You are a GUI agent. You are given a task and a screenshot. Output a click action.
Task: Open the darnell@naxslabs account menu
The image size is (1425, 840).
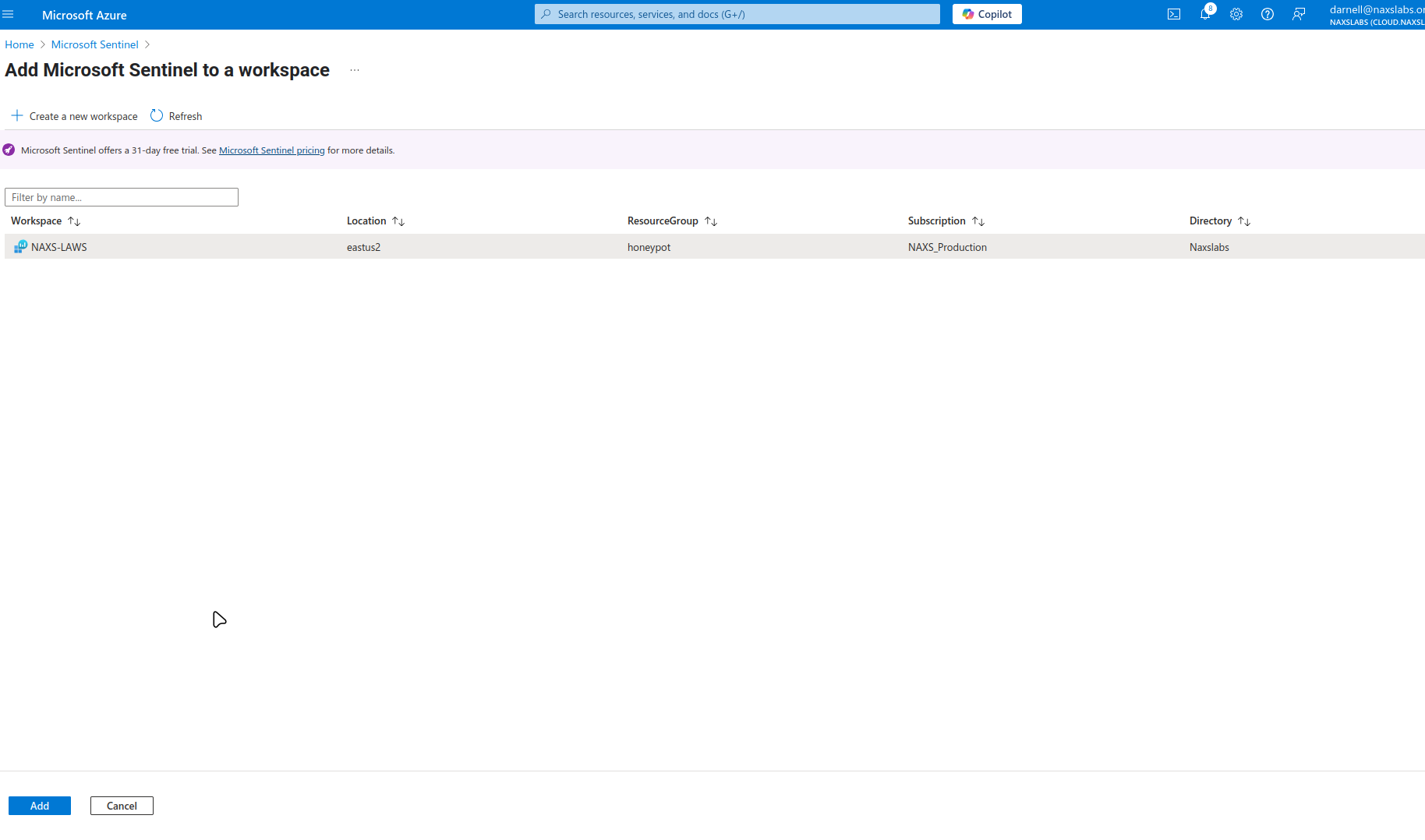pyautogui.click(x=1377, y=15)
